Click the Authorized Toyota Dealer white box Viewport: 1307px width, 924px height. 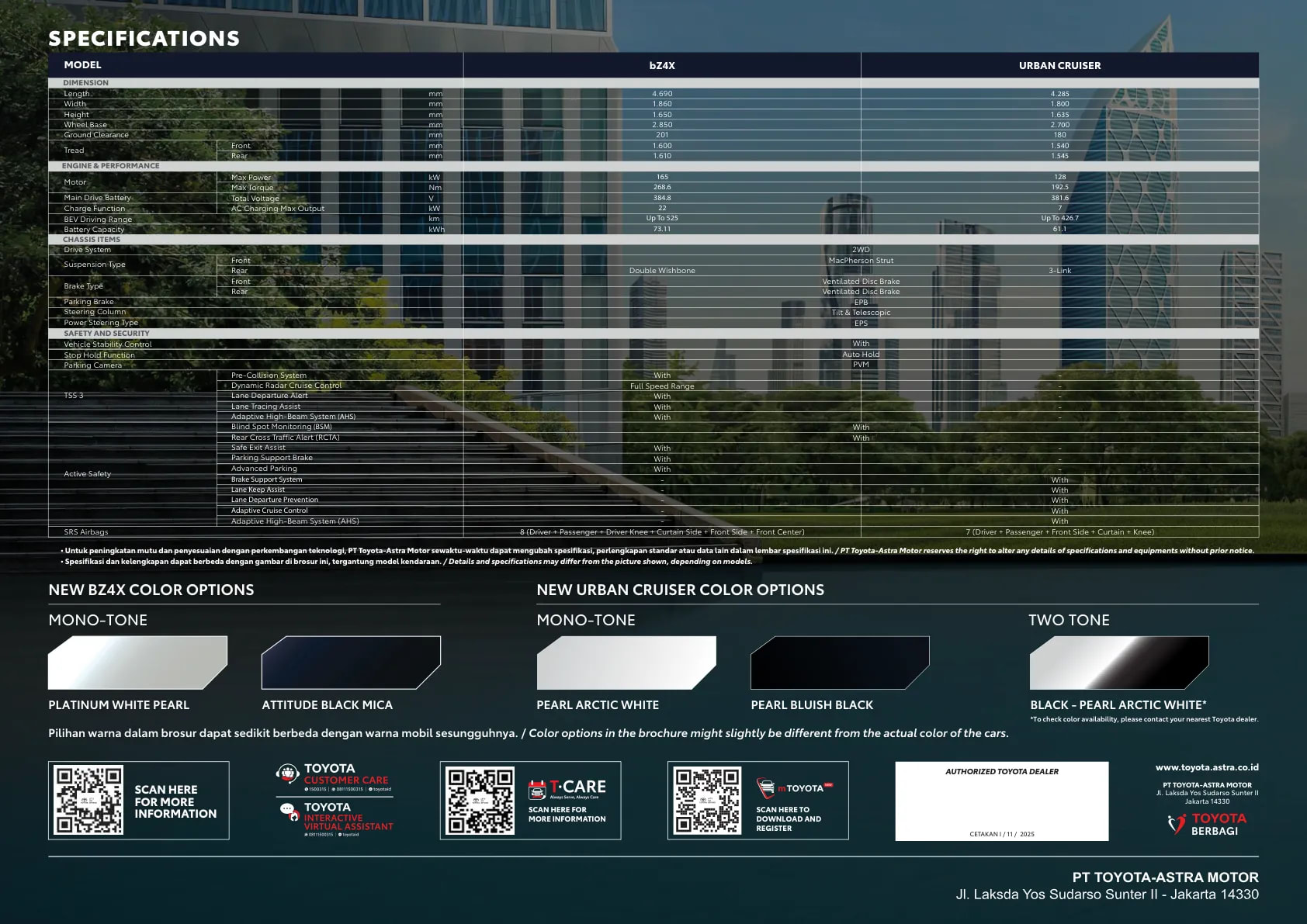1002,801
